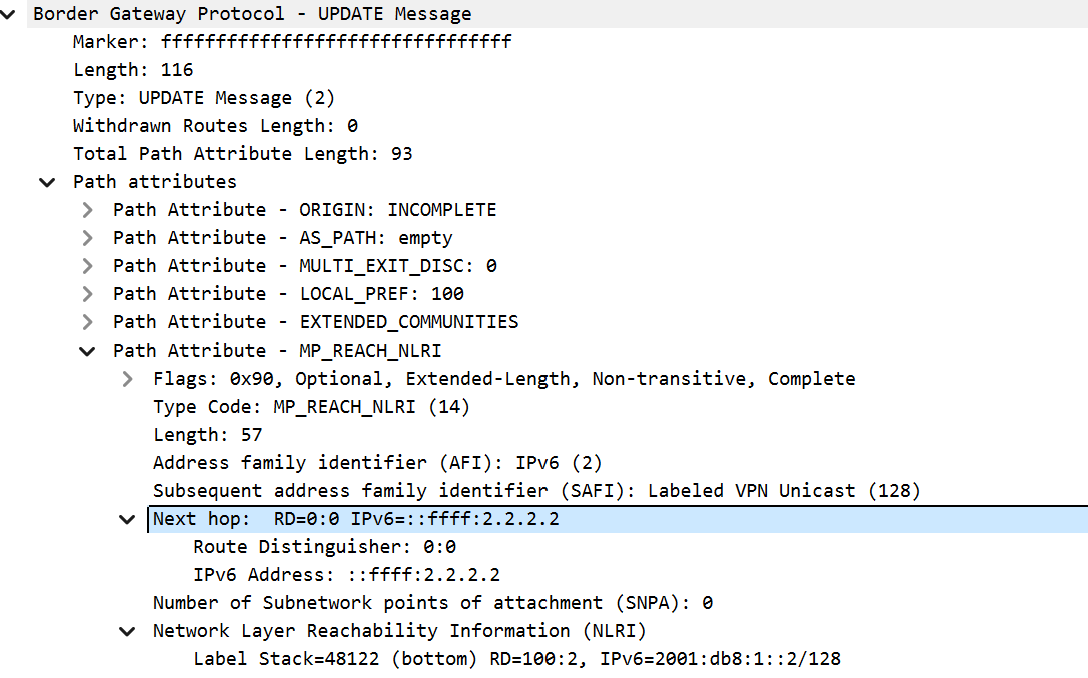
Task: Expand the Flags: 0x90 entry
Action: tap(128, 379)
